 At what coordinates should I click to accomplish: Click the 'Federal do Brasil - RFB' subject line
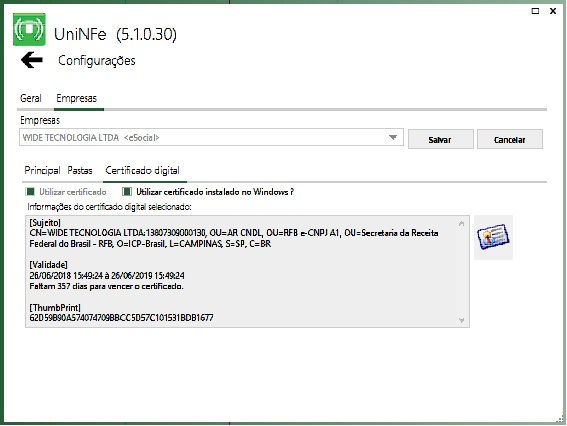pos(150,244)
